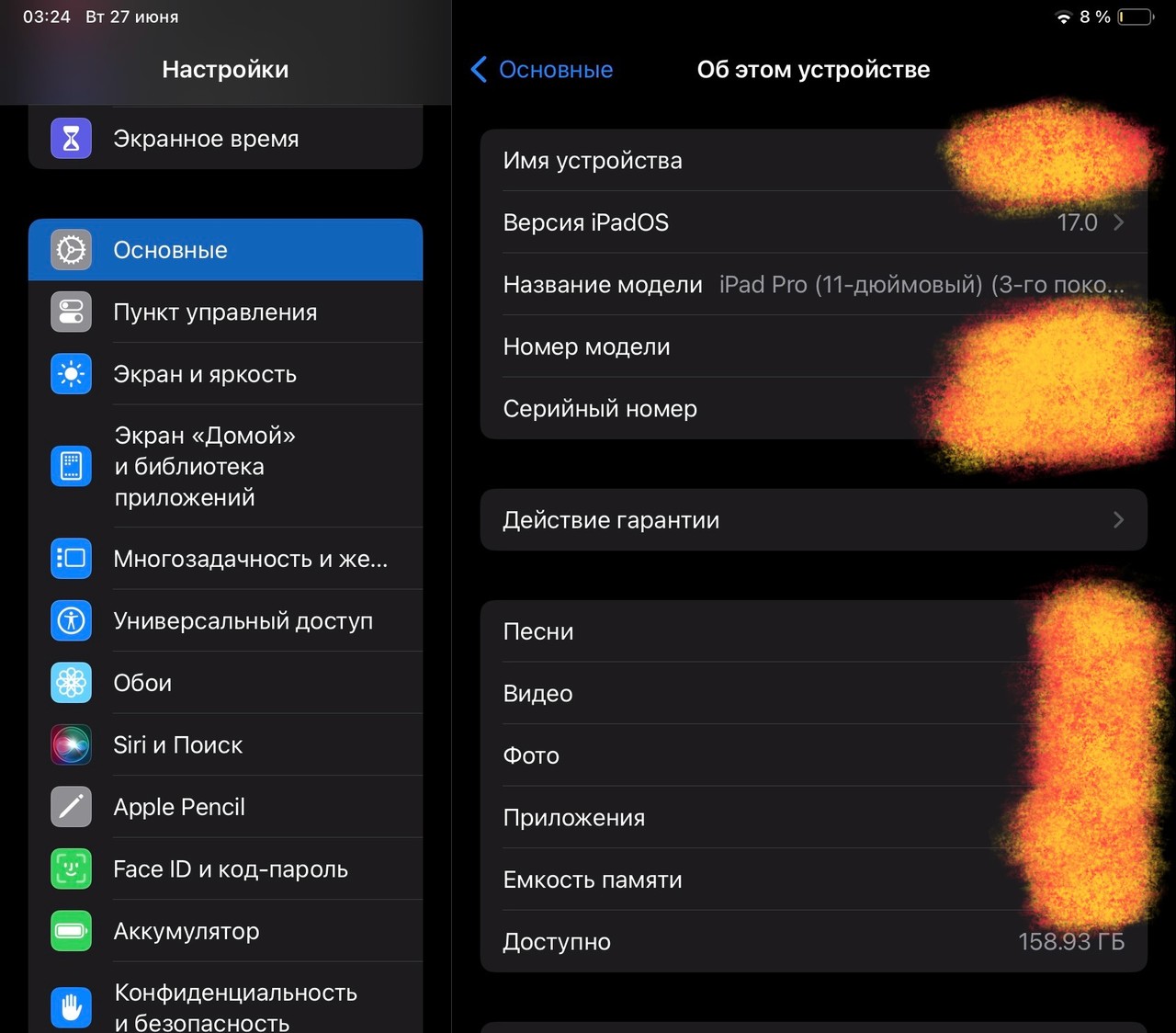Tap the 8 % battery percentage

pos(1095,17)
